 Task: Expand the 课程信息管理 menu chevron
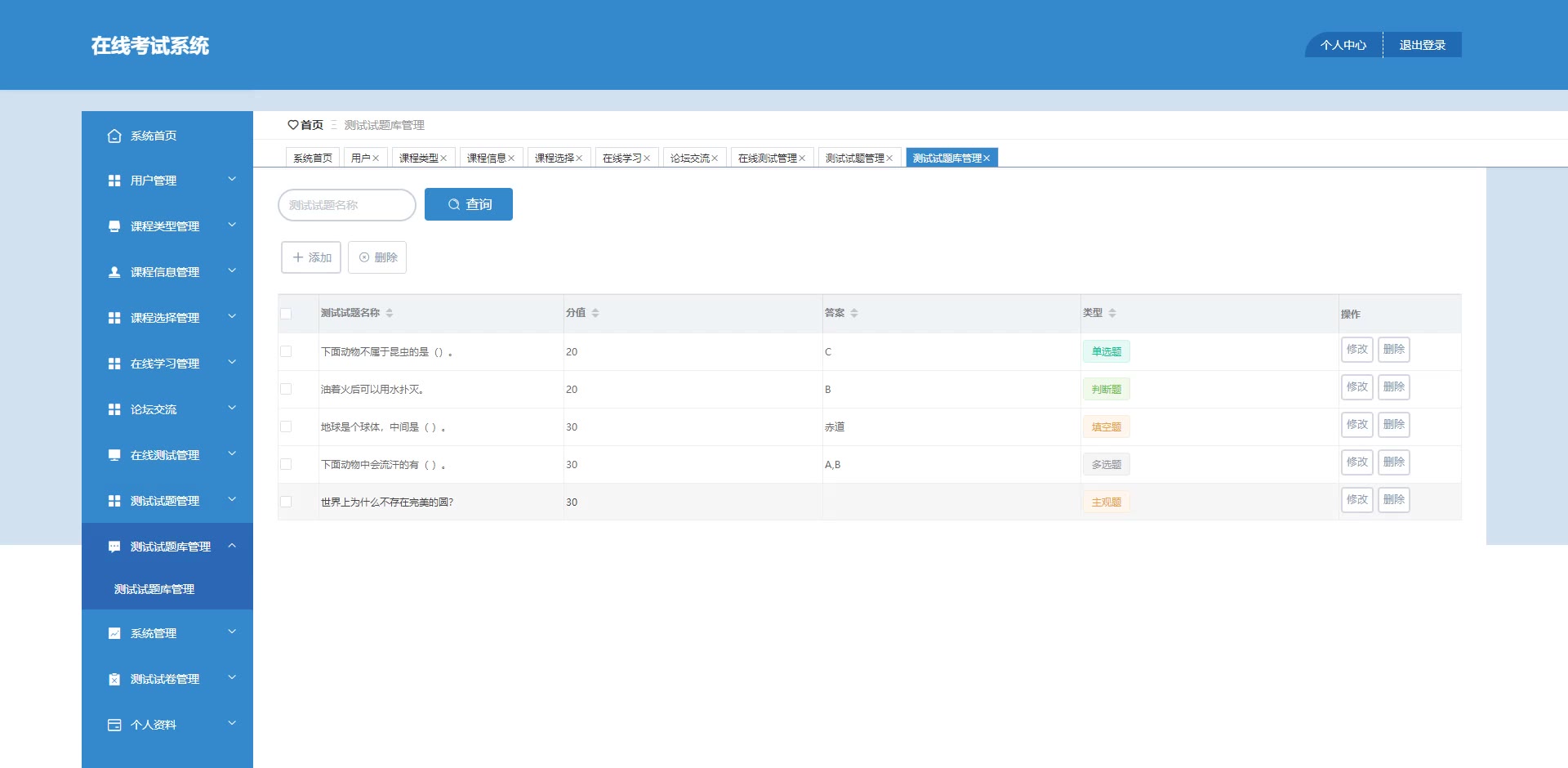tap(232, 270)
